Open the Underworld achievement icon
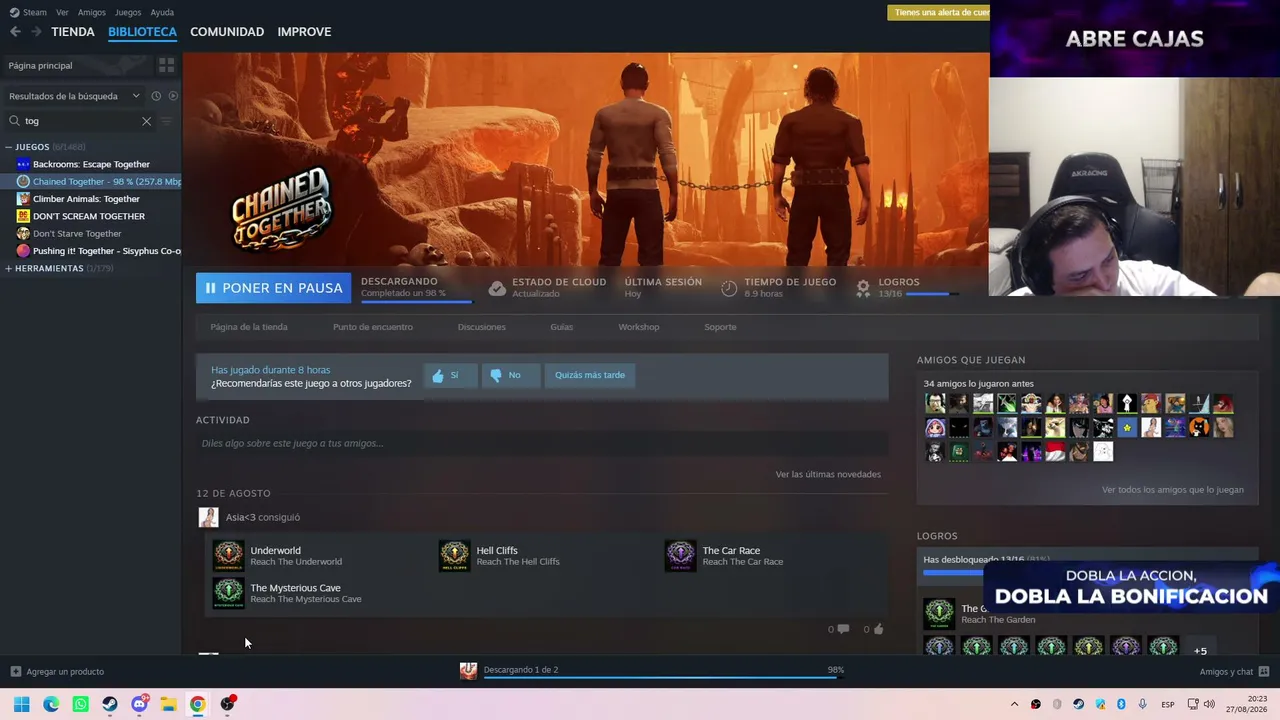The width and height of the screenshot is (1280, 720). (228, 556)
